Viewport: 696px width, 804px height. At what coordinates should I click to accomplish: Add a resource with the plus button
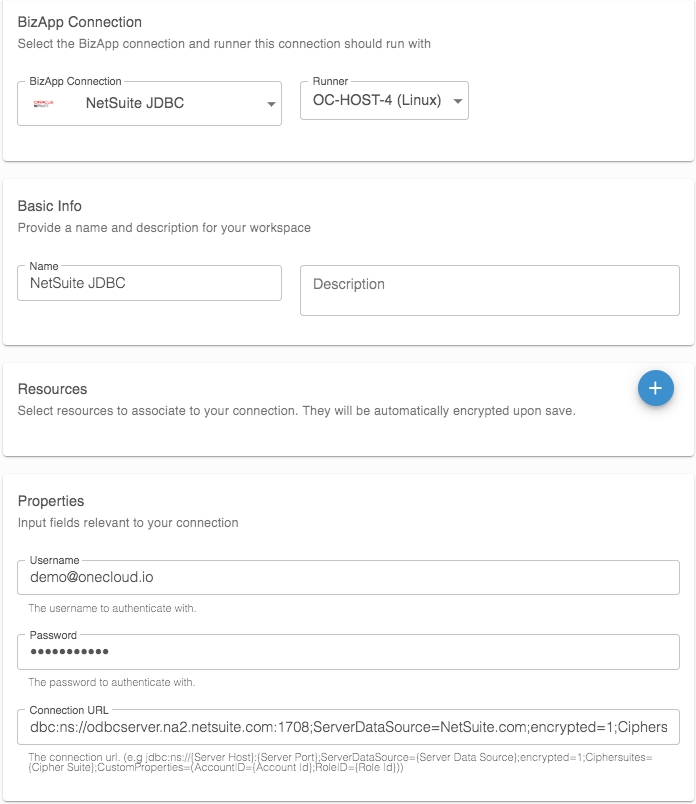tap(655, 388)
